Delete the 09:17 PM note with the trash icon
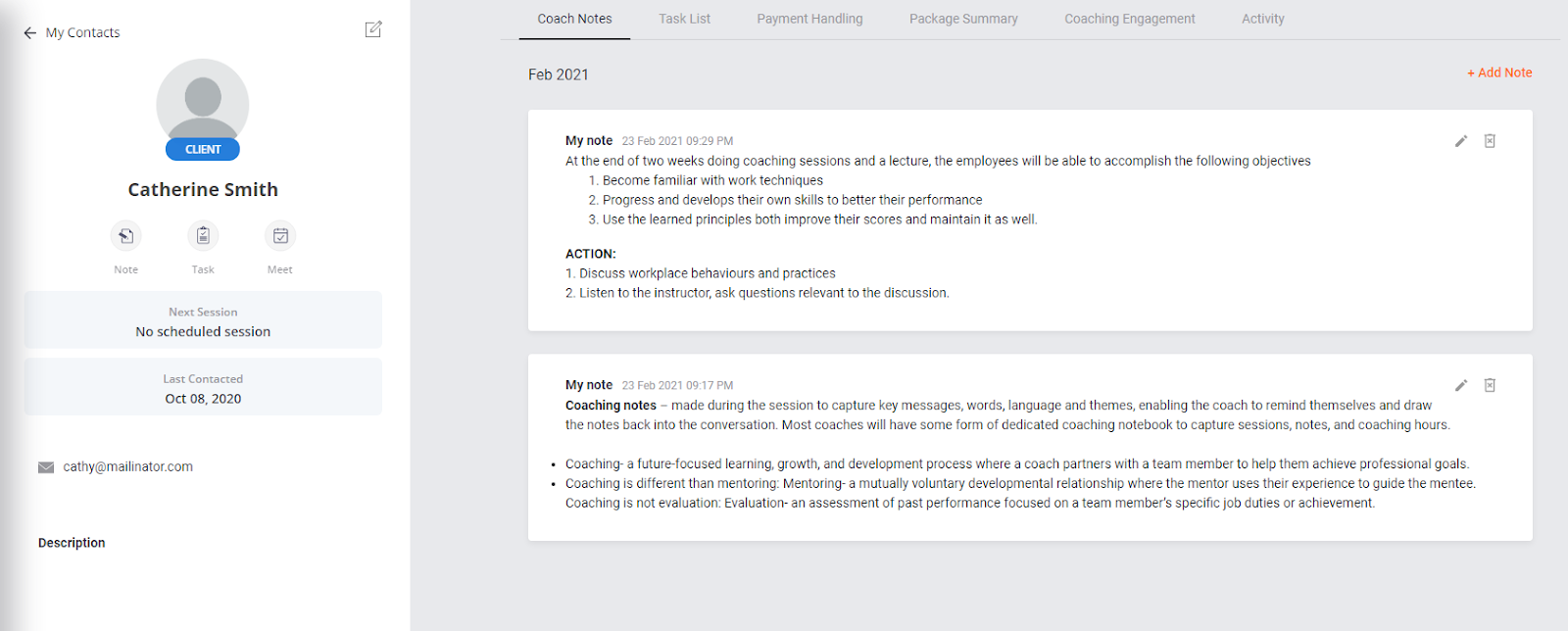Viewport: 1568px width, 631px height. 1490,385
